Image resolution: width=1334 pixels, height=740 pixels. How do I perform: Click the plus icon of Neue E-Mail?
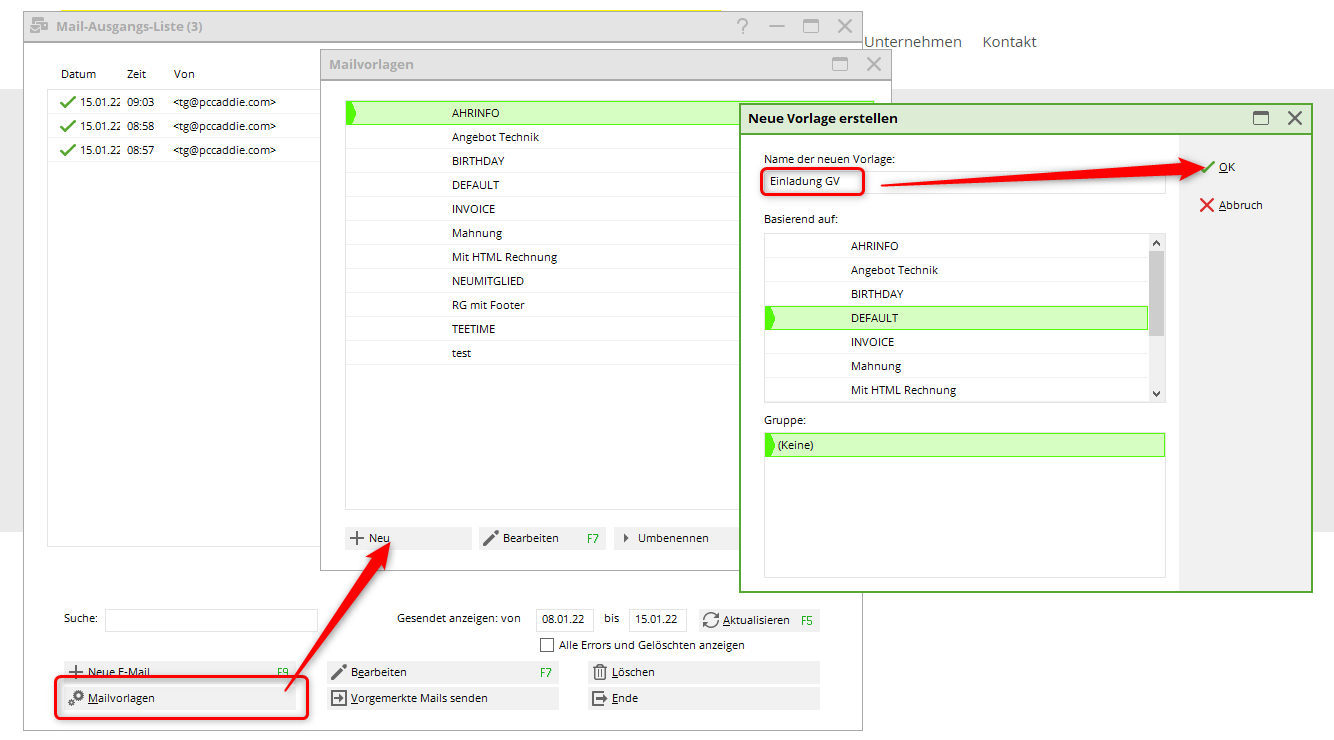(76, 672)
